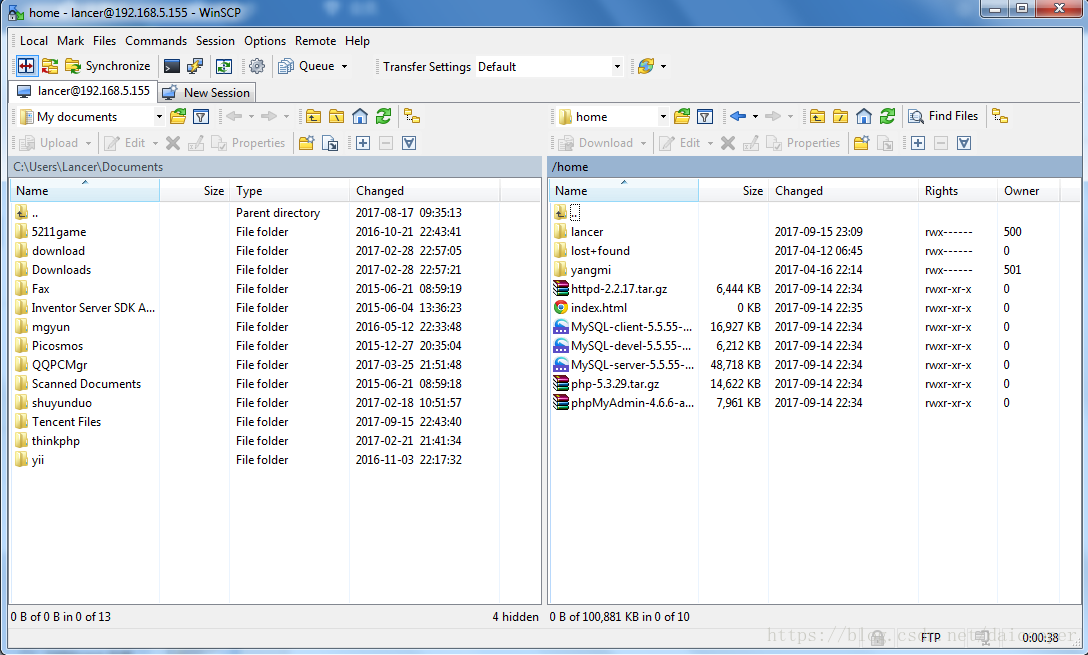The width and height of the screenshot is (1088, 655).
Task: Sort remote files by Rights column
Action: click(x=958, y=191)
